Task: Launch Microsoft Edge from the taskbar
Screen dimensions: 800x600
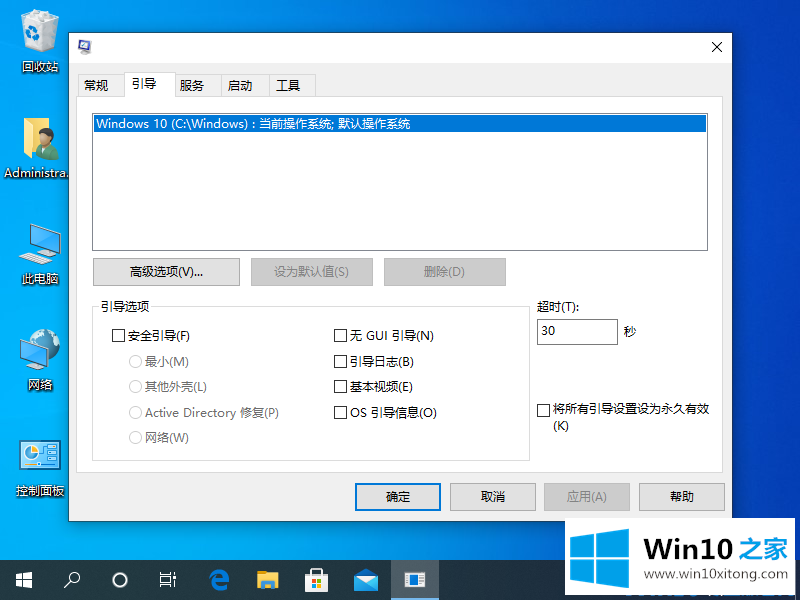Action: tap(219, 579)
